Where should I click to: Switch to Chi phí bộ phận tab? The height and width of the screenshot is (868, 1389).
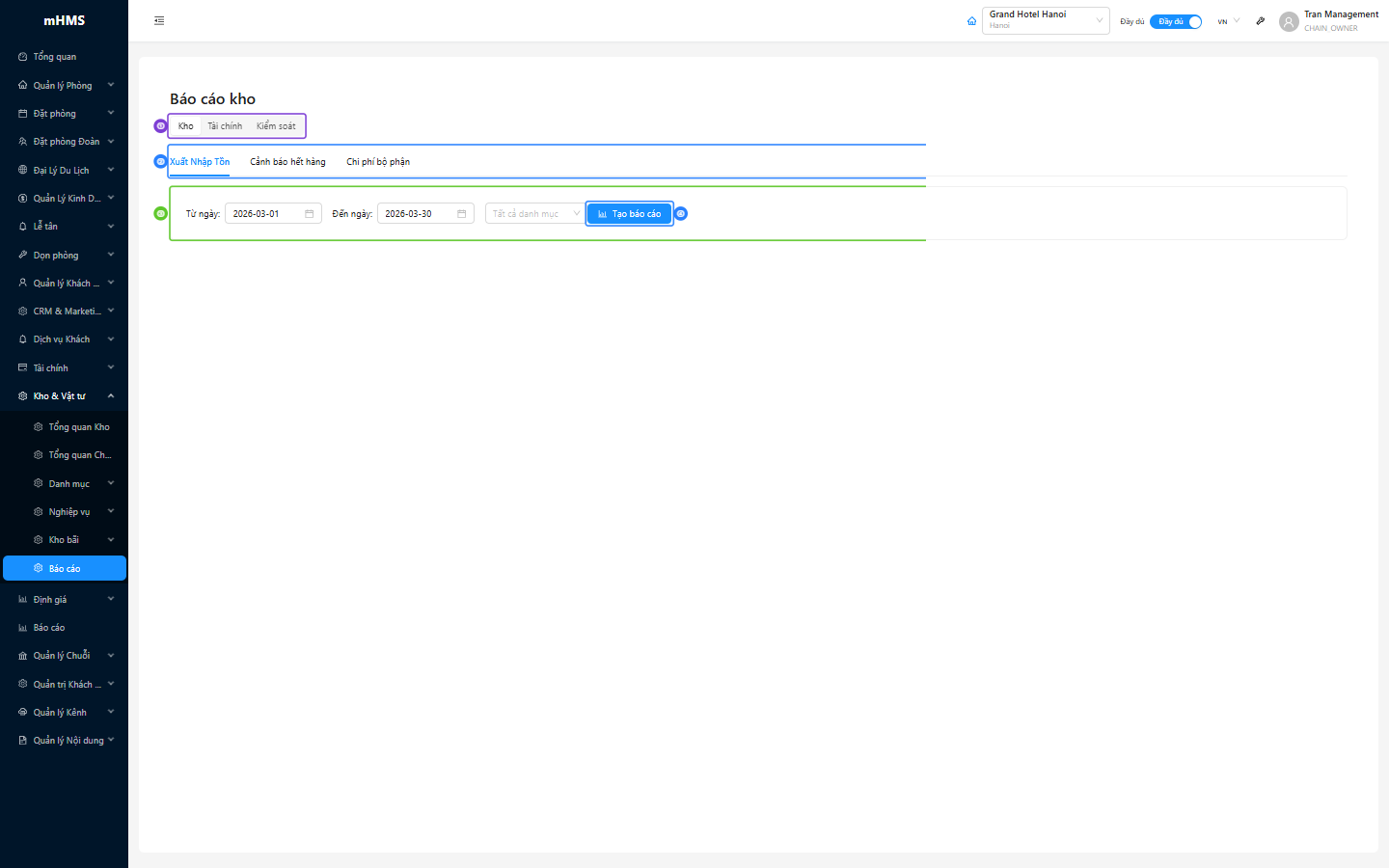[378, 162]
